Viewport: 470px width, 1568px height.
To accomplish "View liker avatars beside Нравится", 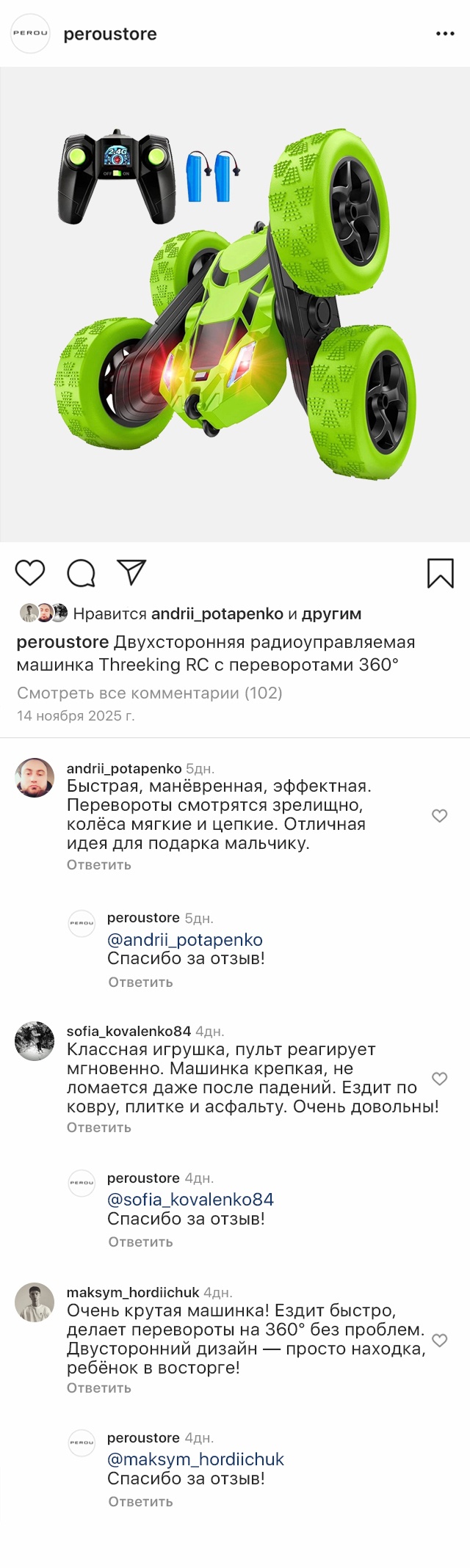I will coord(43,613).
